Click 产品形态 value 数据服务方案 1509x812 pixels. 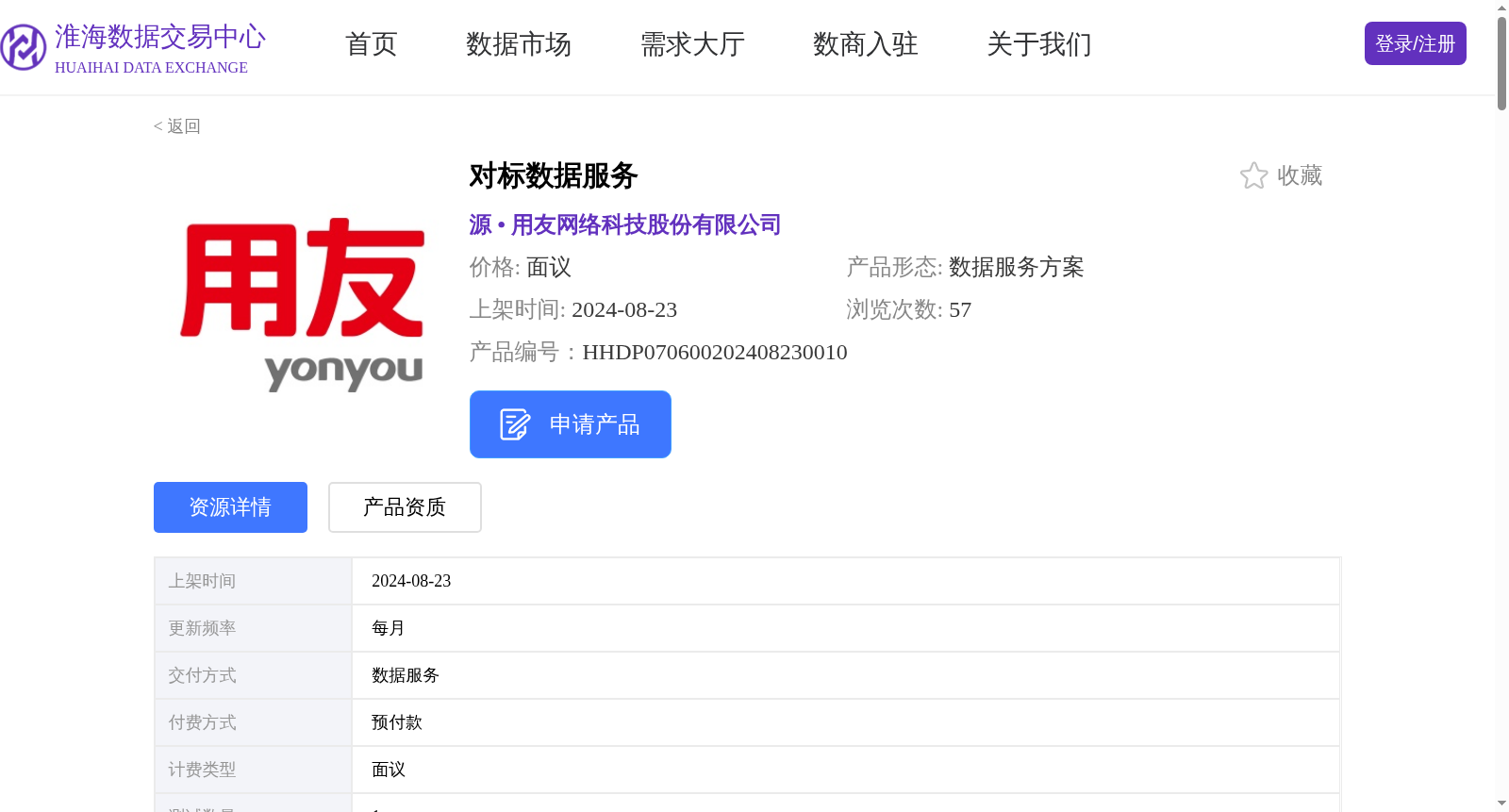(x=1016, y=268)
